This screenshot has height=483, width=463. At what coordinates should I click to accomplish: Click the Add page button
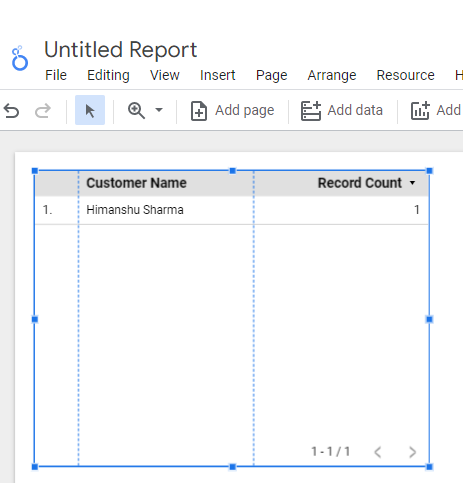click(x=232, y=111)
